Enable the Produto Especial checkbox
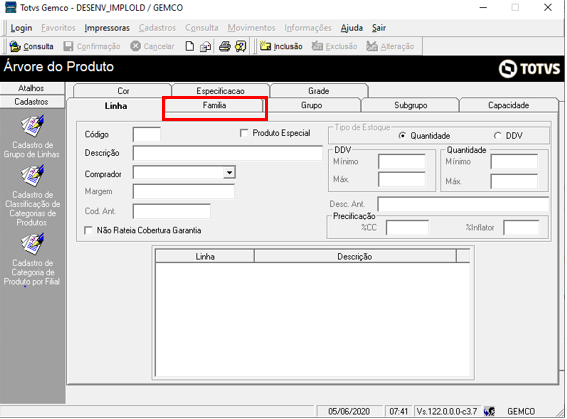This screenshot has height=419, width=567. click(x=244, y=133)
